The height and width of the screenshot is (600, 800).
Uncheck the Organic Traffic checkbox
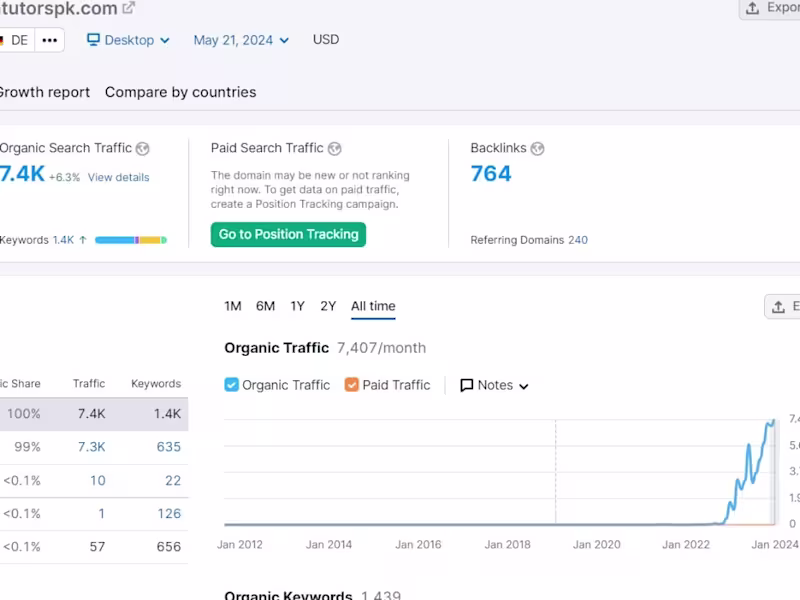pos(230,385)
